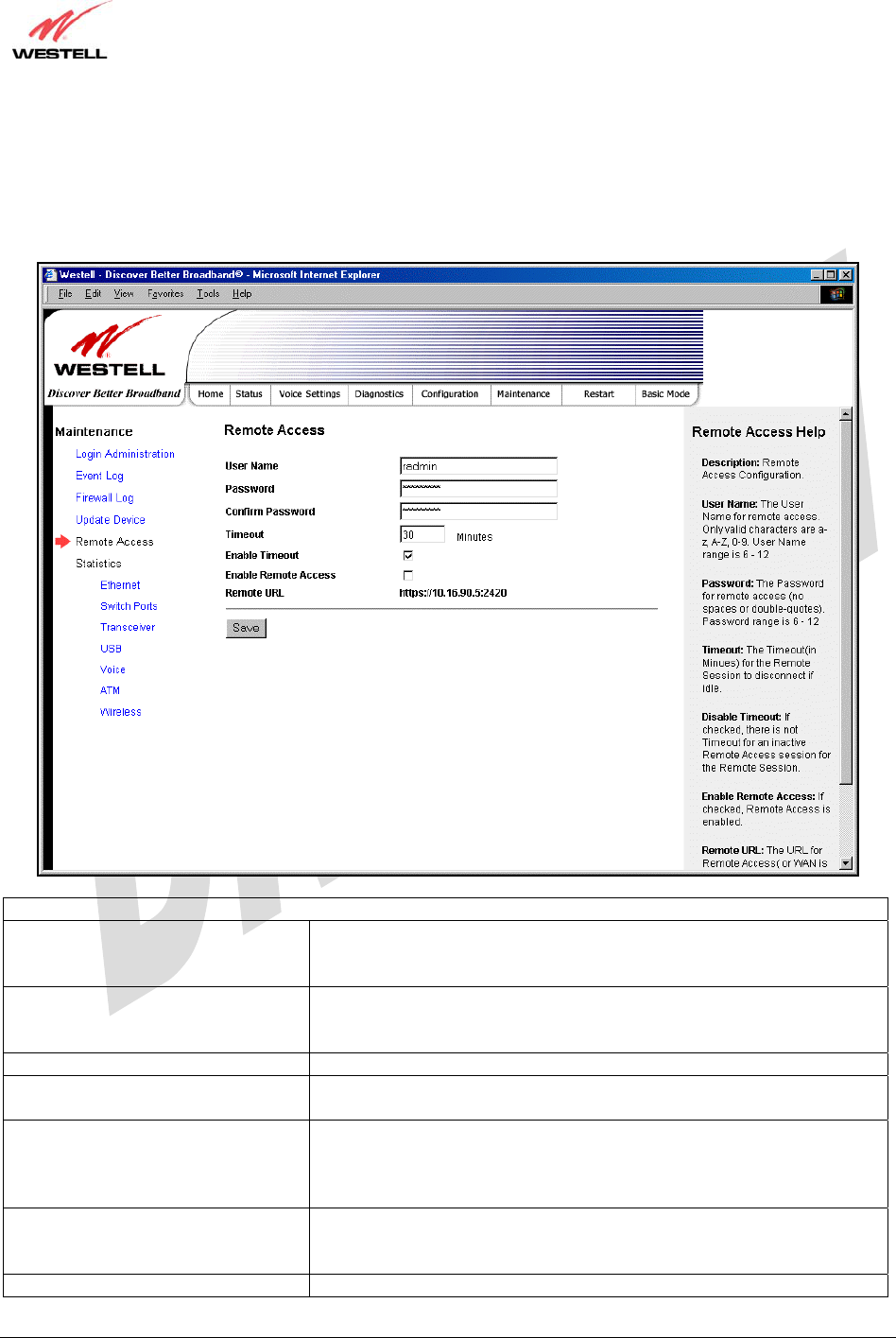Click the Remote Access Help heading

[759, 432]
